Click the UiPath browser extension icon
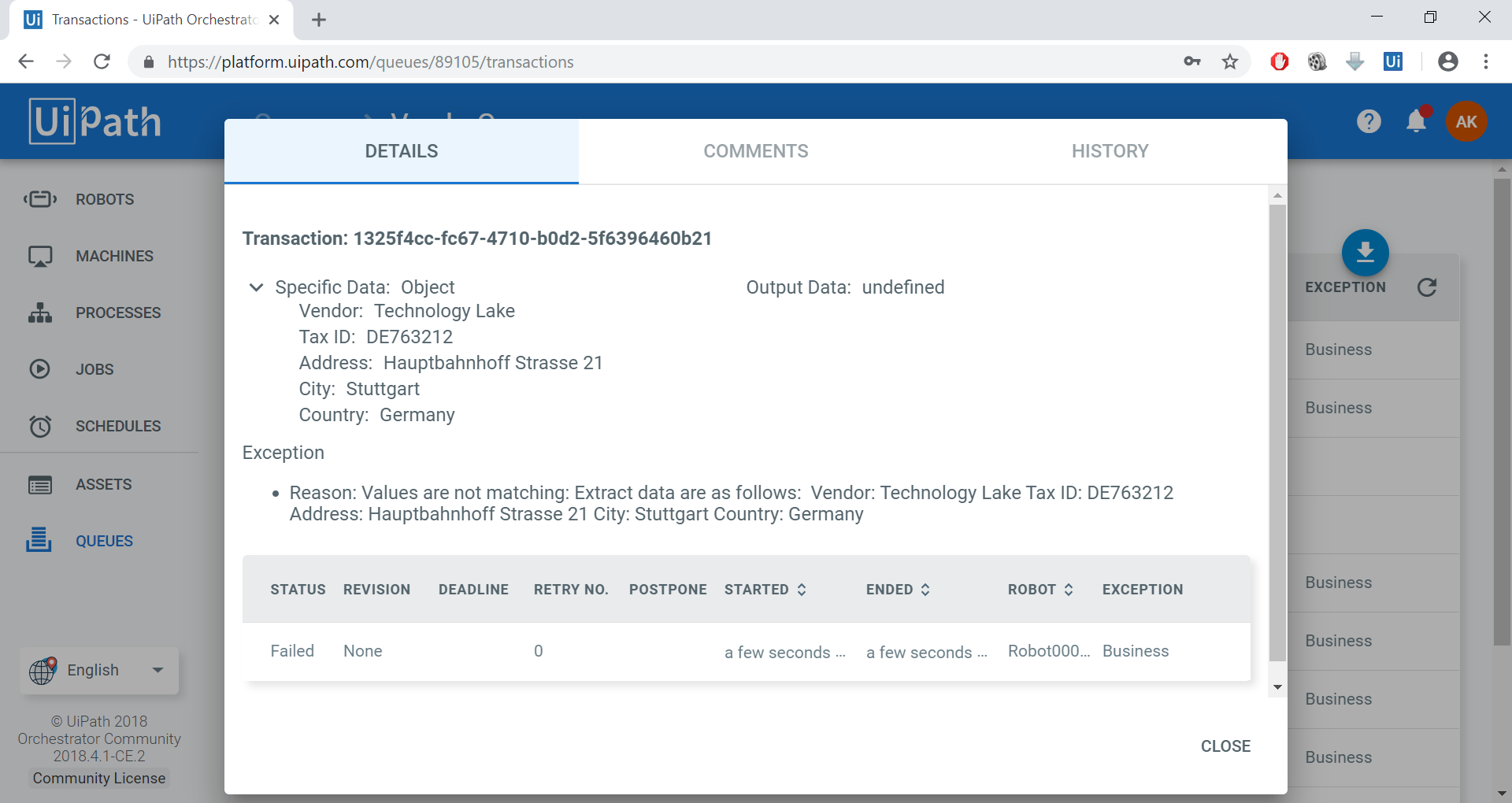Viewport: 1512px width, 803px height. [1393, 61]
